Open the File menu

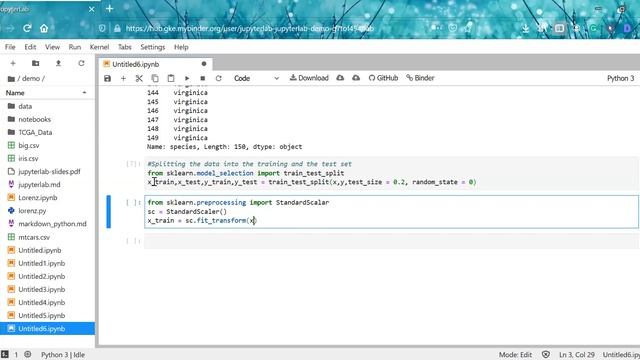coord(10,47)
